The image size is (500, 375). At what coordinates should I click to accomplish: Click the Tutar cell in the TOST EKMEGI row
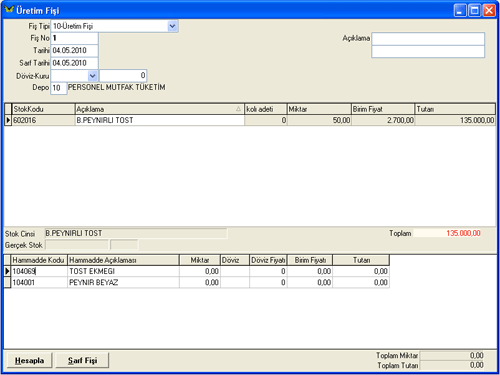click(x=361, y=271)
